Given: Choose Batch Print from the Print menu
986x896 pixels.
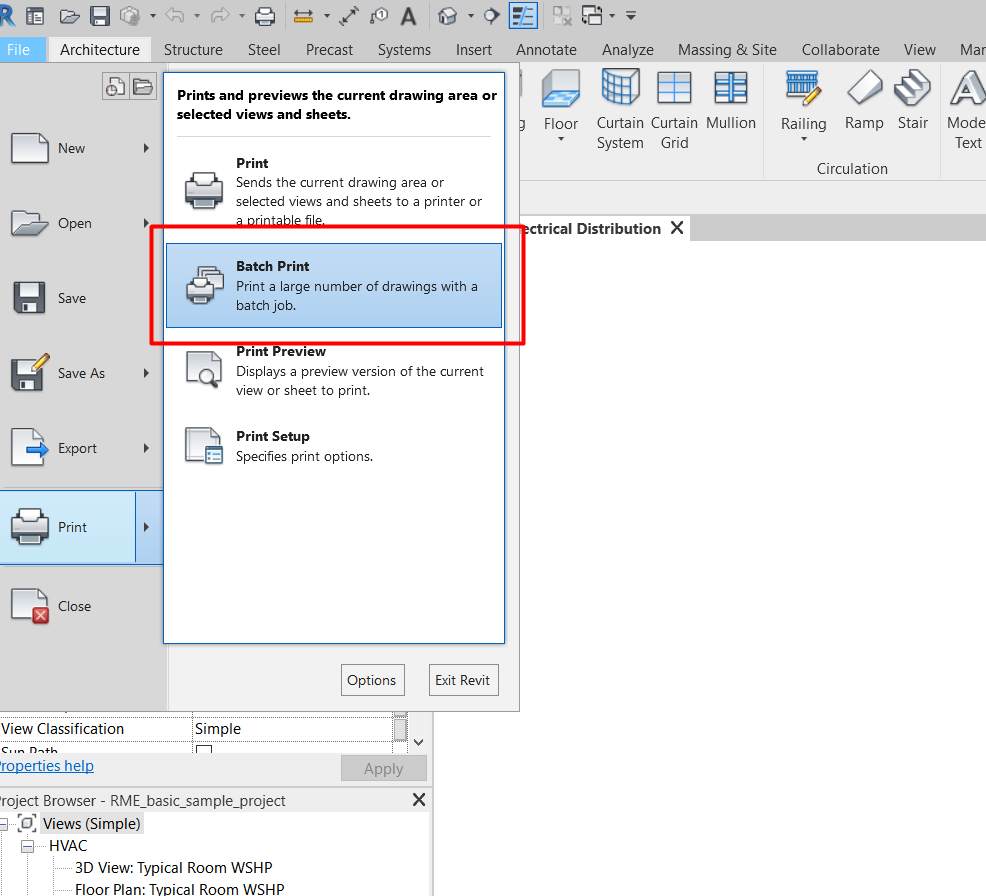Looking at the screenshot, I should [334, 285].
